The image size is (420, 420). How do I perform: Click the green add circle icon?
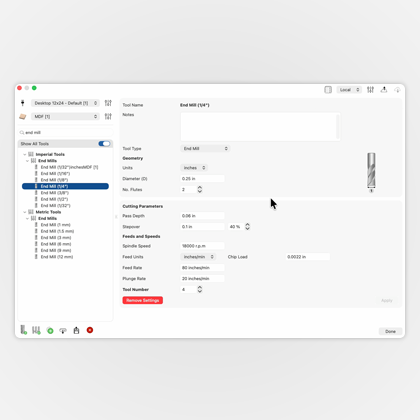click(50, 331)
